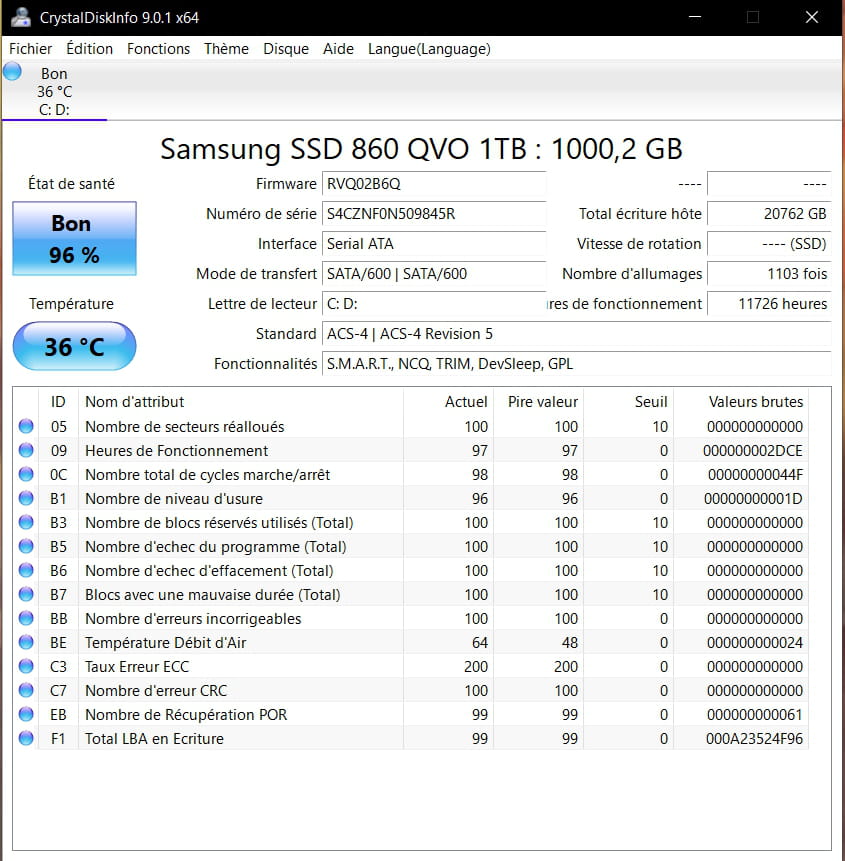
Task: Click status orb for attribute 0C power cycles
Action: (26, 474)
